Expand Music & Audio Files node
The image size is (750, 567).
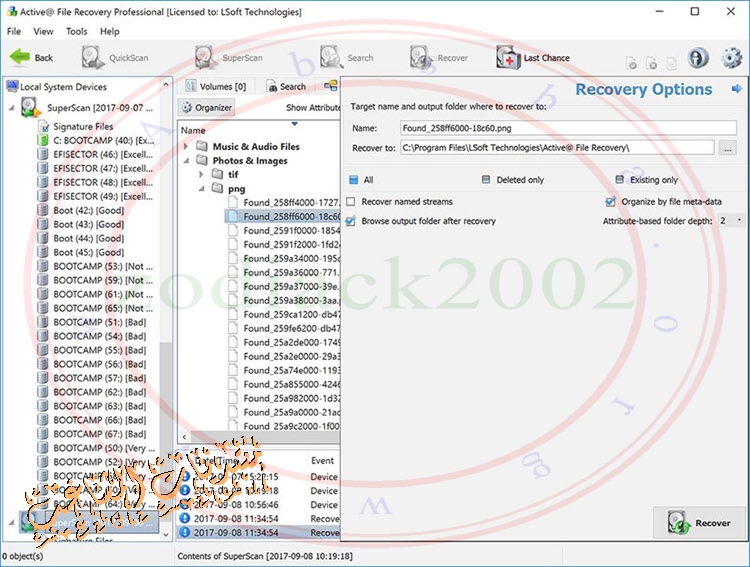[x=186, y=146]
